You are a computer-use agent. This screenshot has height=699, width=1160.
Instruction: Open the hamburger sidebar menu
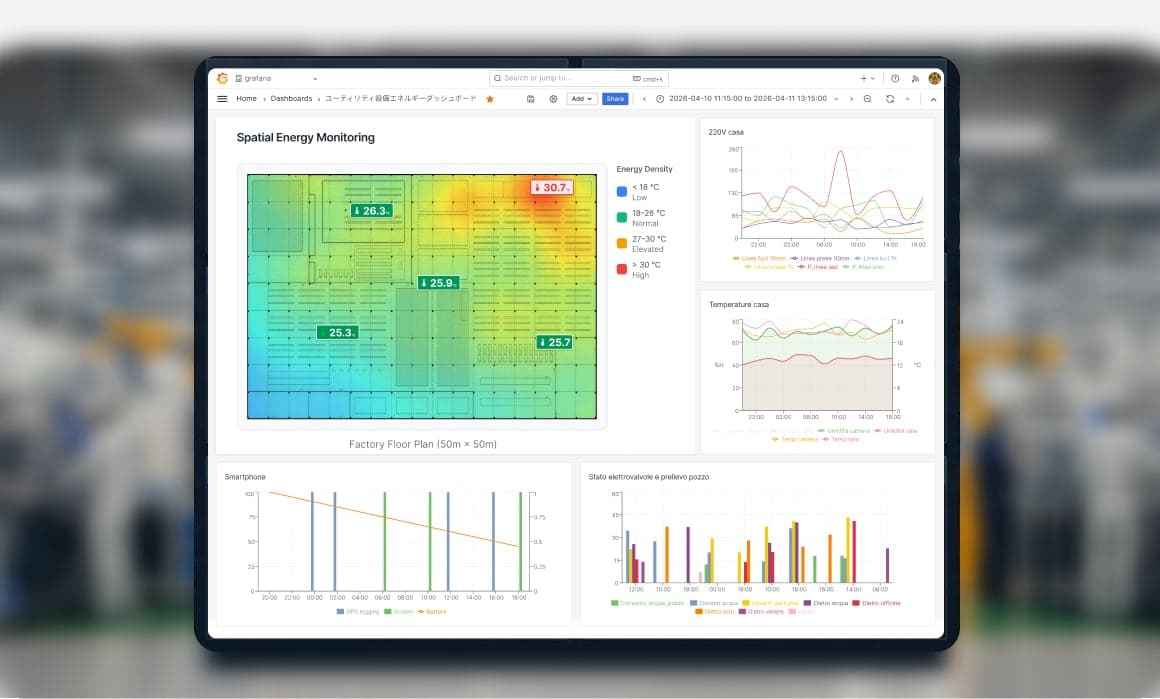[222, 99]
